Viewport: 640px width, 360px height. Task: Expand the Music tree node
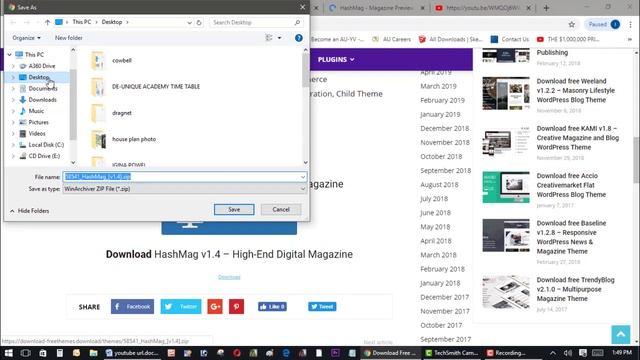pos(13,111)
